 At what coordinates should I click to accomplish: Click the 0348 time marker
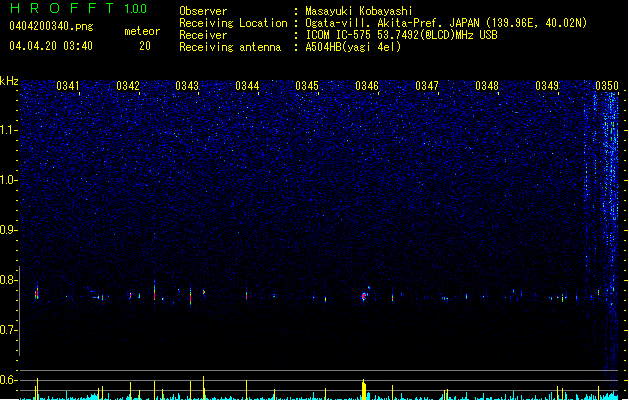point(487,86)
